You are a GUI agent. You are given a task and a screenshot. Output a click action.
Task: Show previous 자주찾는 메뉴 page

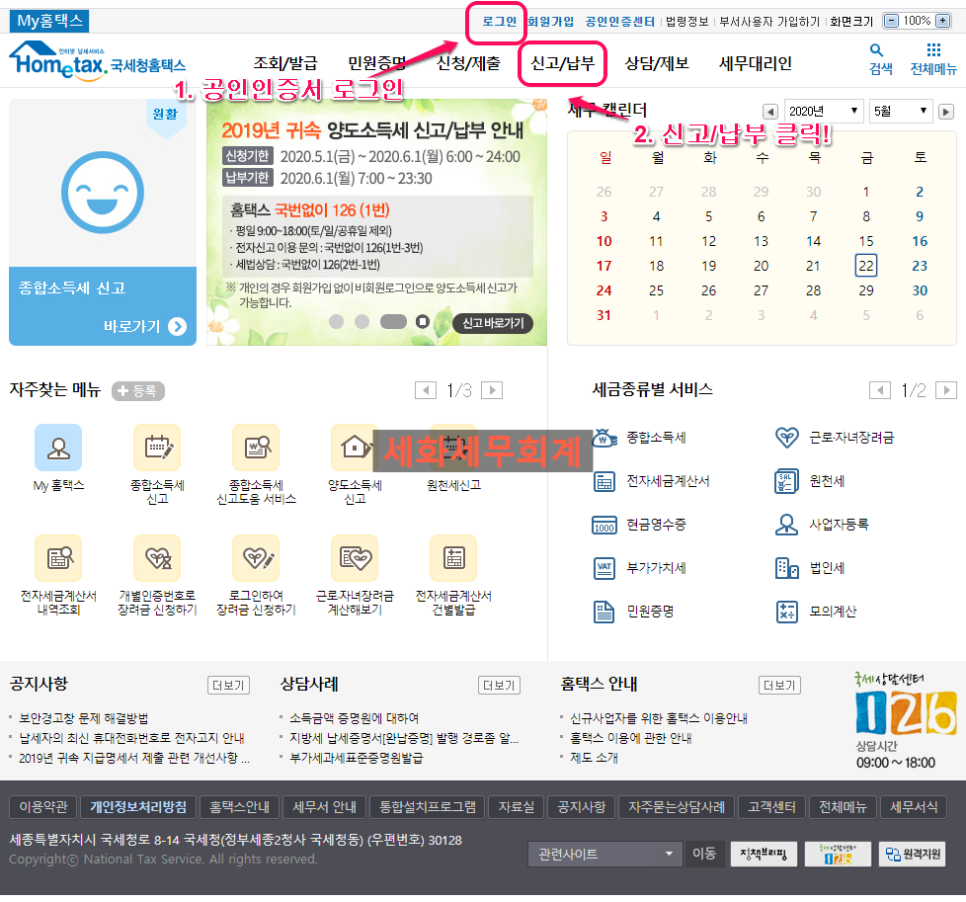[426, 390]
